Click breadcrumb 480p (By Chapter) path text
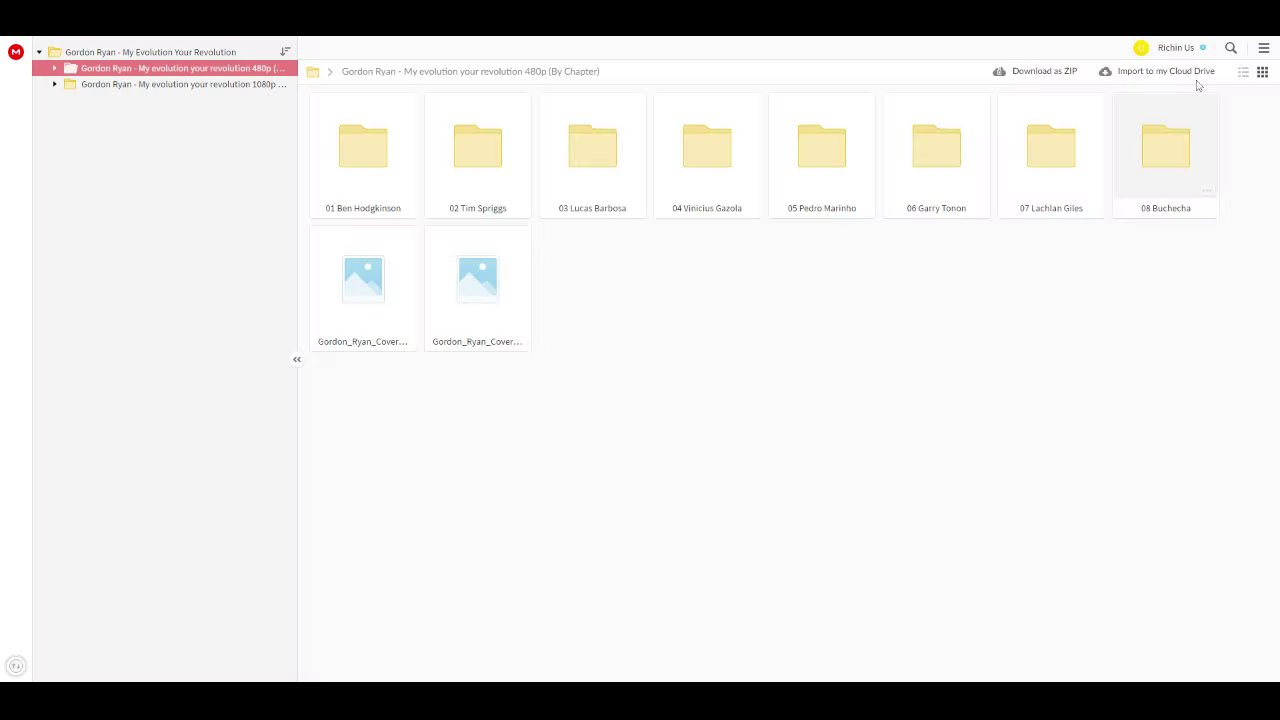 pos(470,71)
